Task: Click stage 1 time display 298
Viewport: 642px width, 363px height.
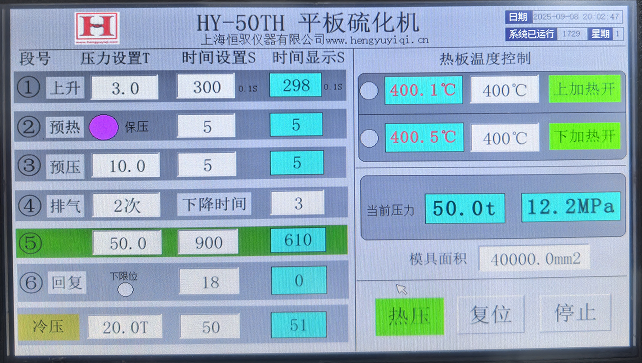Action: (x=296, y=85)
